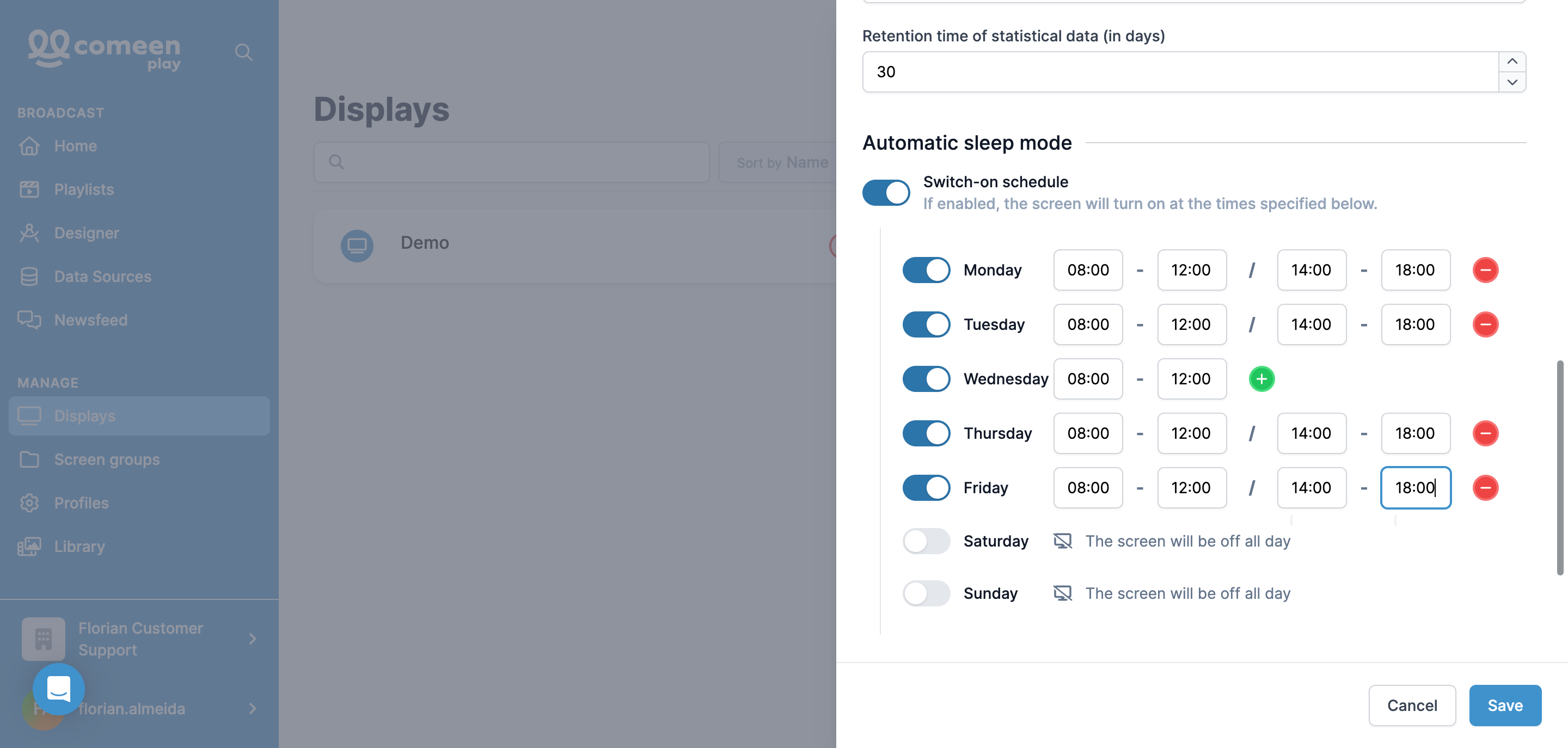Click the Newsfeed chat bubbles icon
Screen dimensions: 1568x748
(29, 320)
